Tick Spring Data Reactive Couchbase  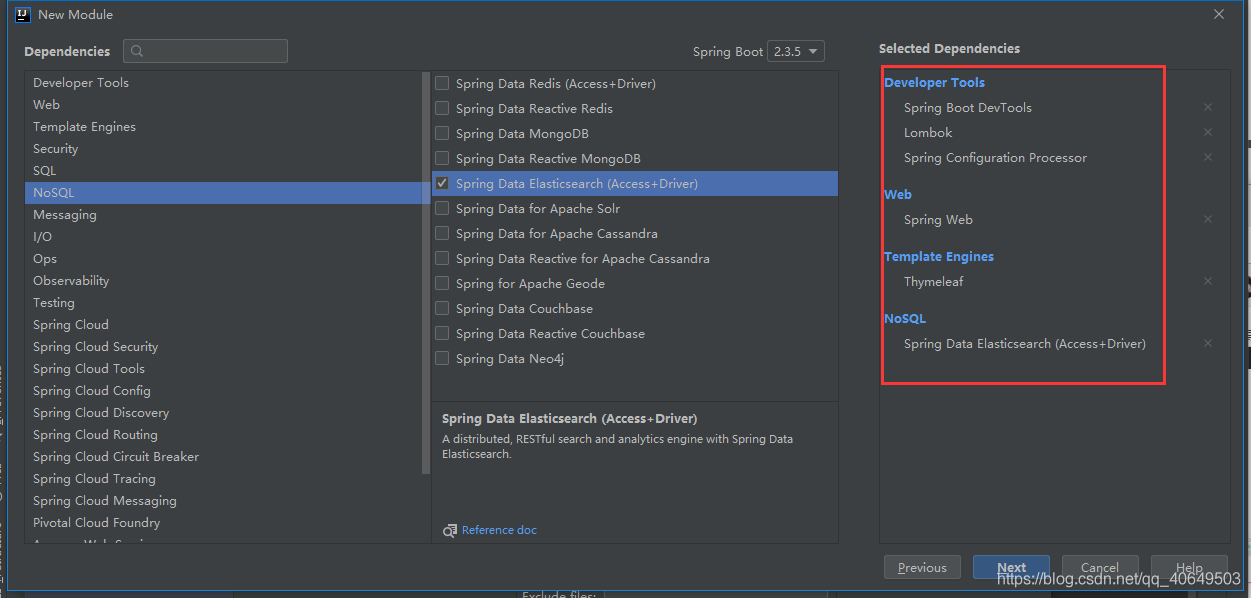coord(442,333)
